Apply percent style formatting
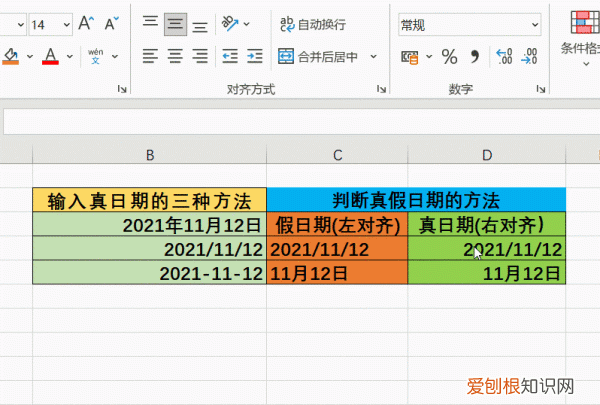600x405 pixels. [449, 57]
